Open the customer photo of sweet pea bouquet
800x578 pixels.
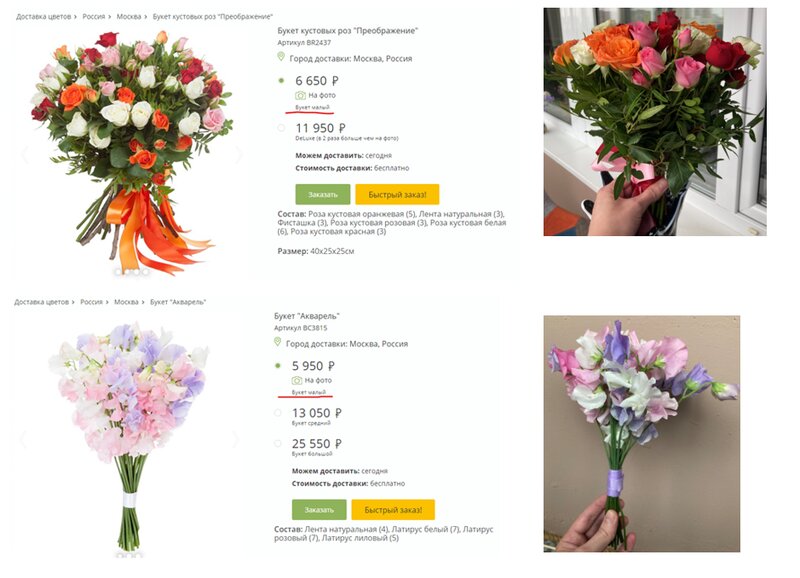(x=641, y=434)
